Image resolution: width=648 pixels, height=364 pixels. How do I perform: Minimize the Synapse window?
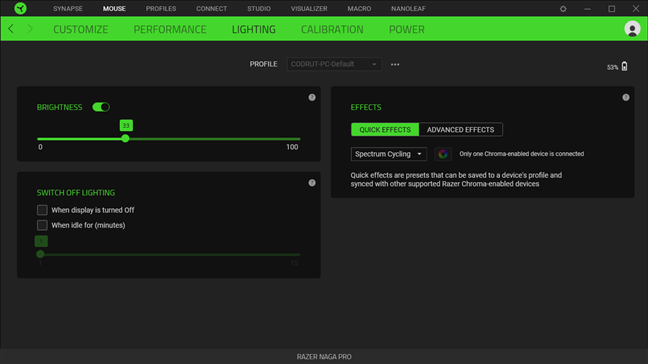(587, 9)
